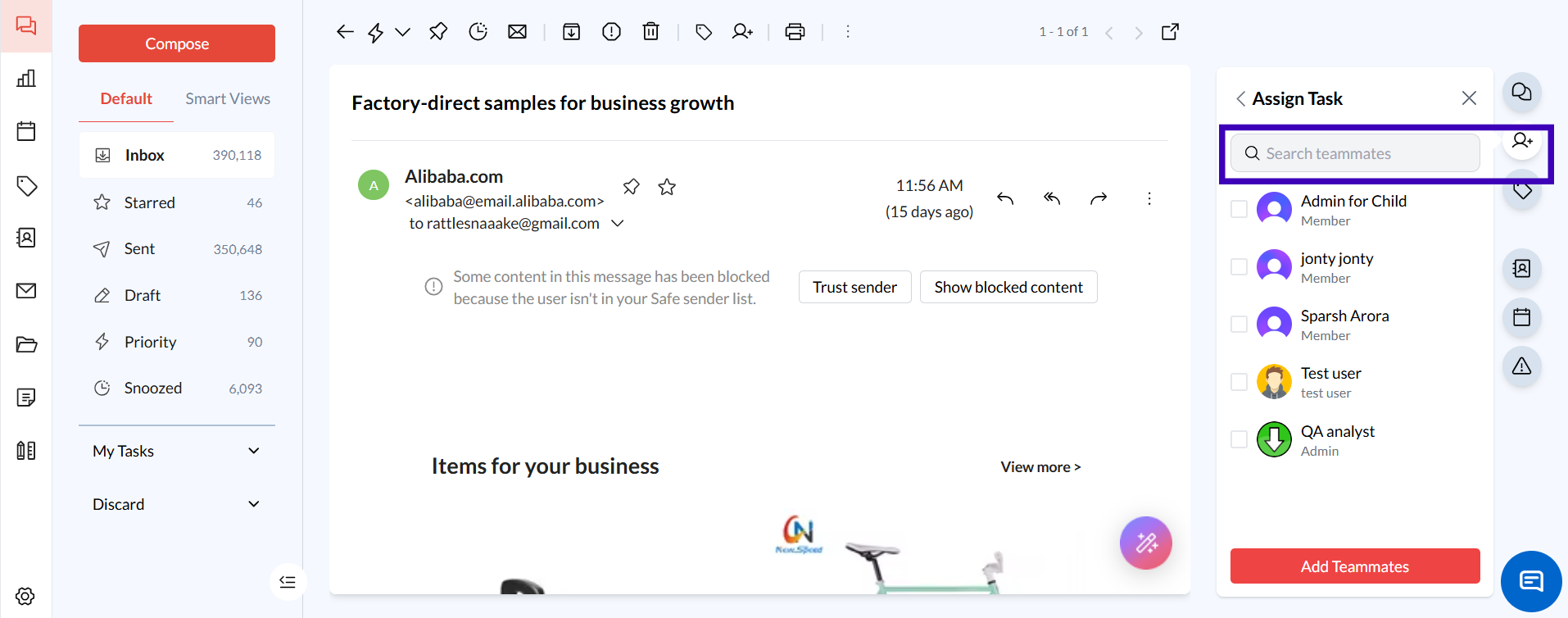Click the reply arrow on the message
The width and height of the screenshot is (1568, 618).
tap(1005, 198)
